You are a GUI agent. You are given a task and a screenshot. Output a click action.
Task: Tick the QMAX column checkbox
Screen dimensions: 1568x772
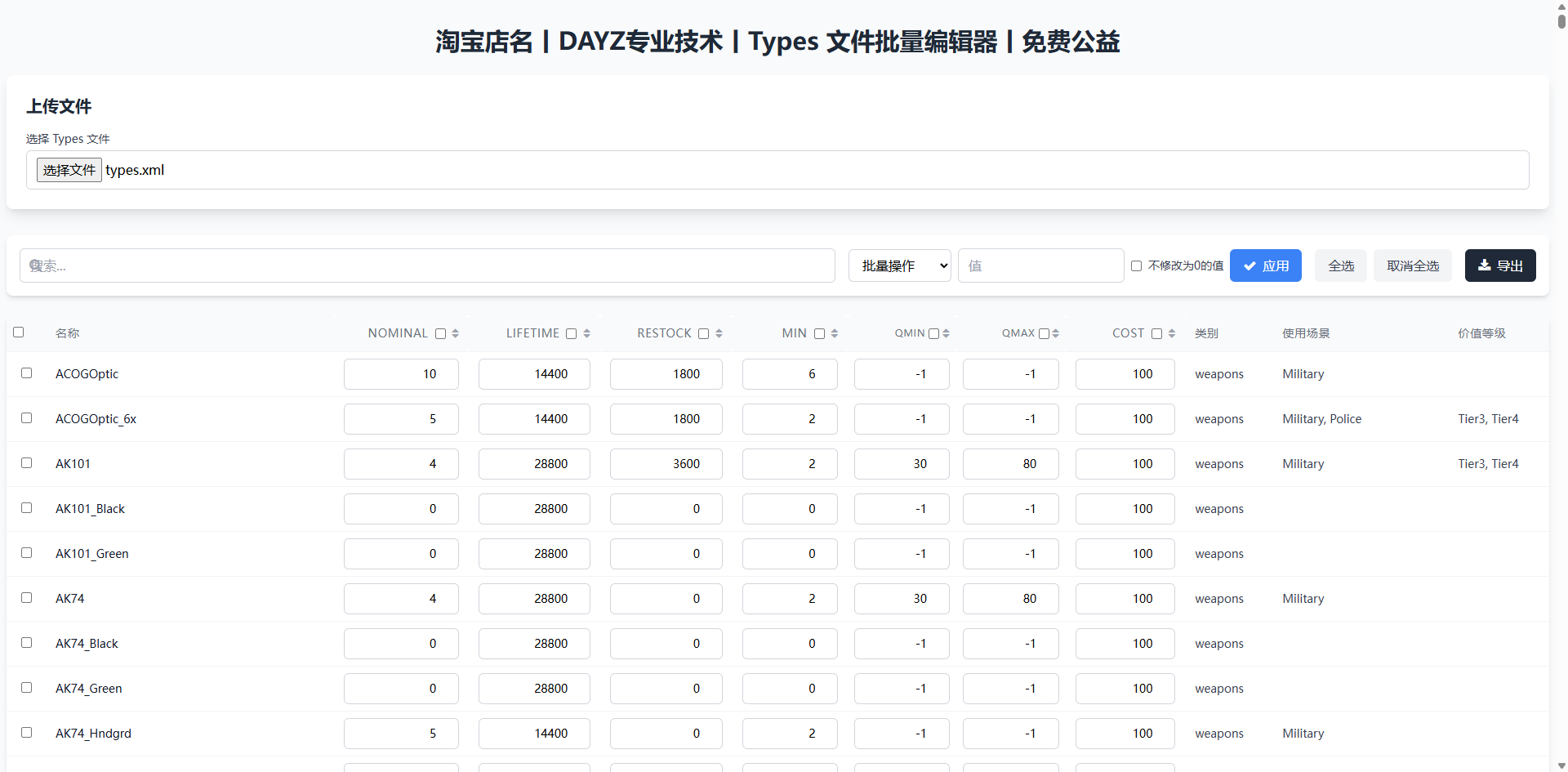click(1044, 333)
